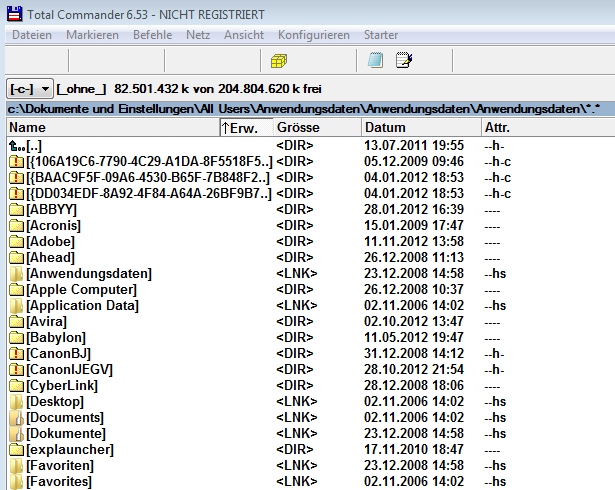Screen dimensions: 615x490
Task: Click the Application Data link folder icon
Action: tap(16, 306)
